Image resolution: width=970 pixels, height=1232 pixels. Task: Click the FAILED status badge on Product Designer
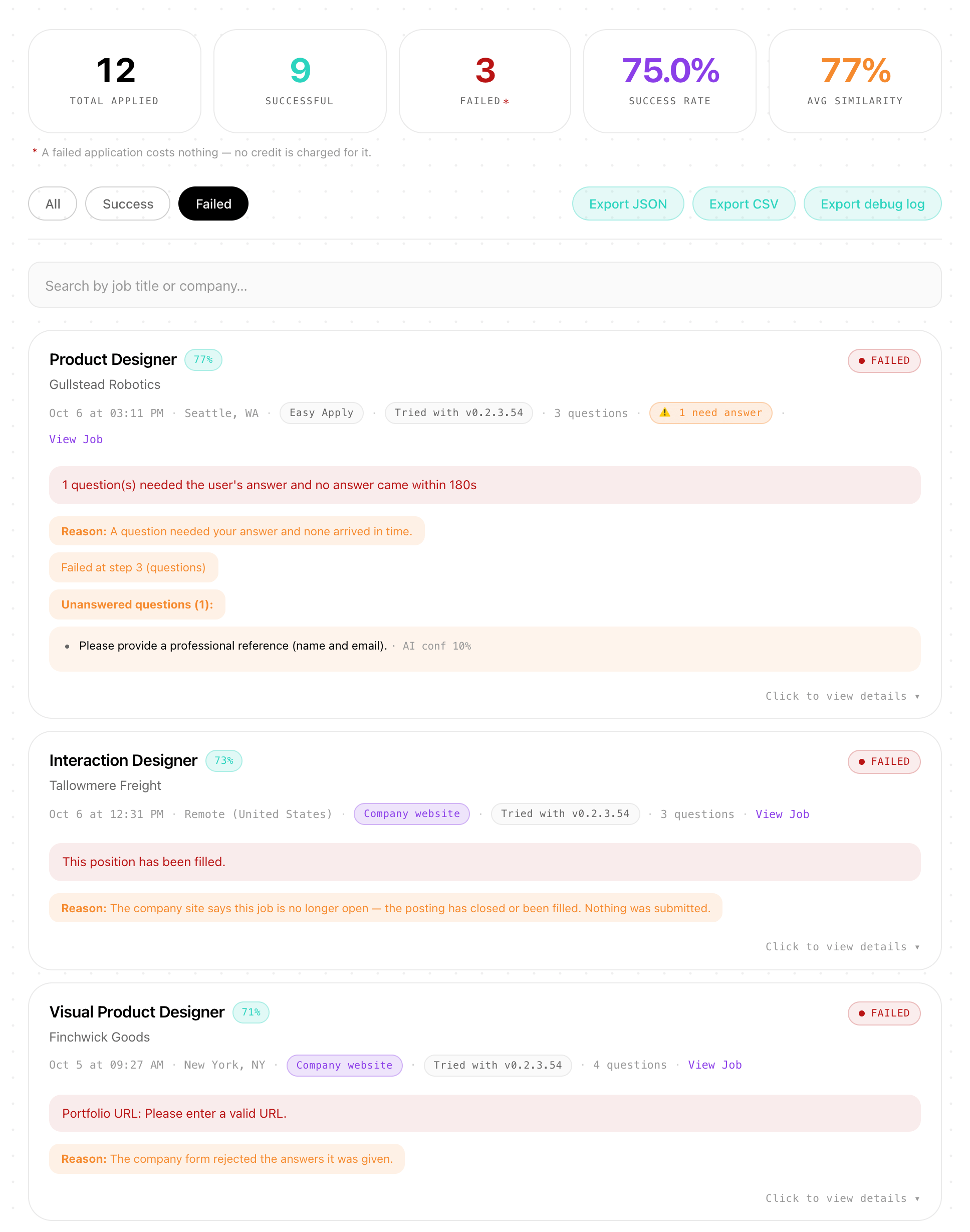pyautogui.click(x=884, y=361)
